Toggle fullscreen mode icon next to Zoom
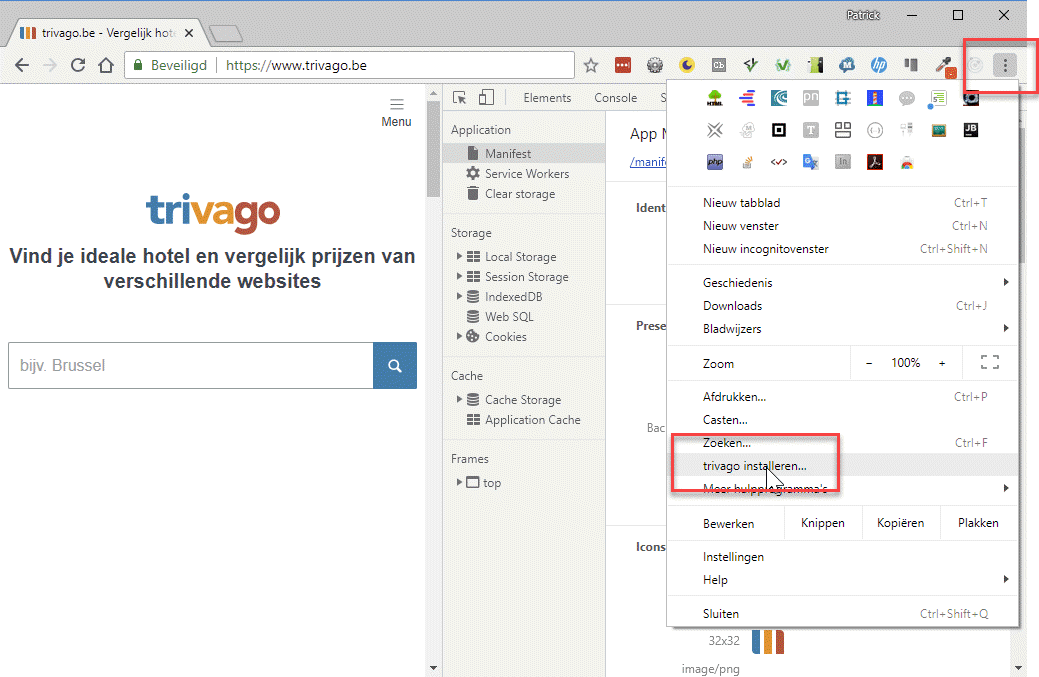This screenshot has width=1039, height=677. pyautogui.click(x=990, y=363)
